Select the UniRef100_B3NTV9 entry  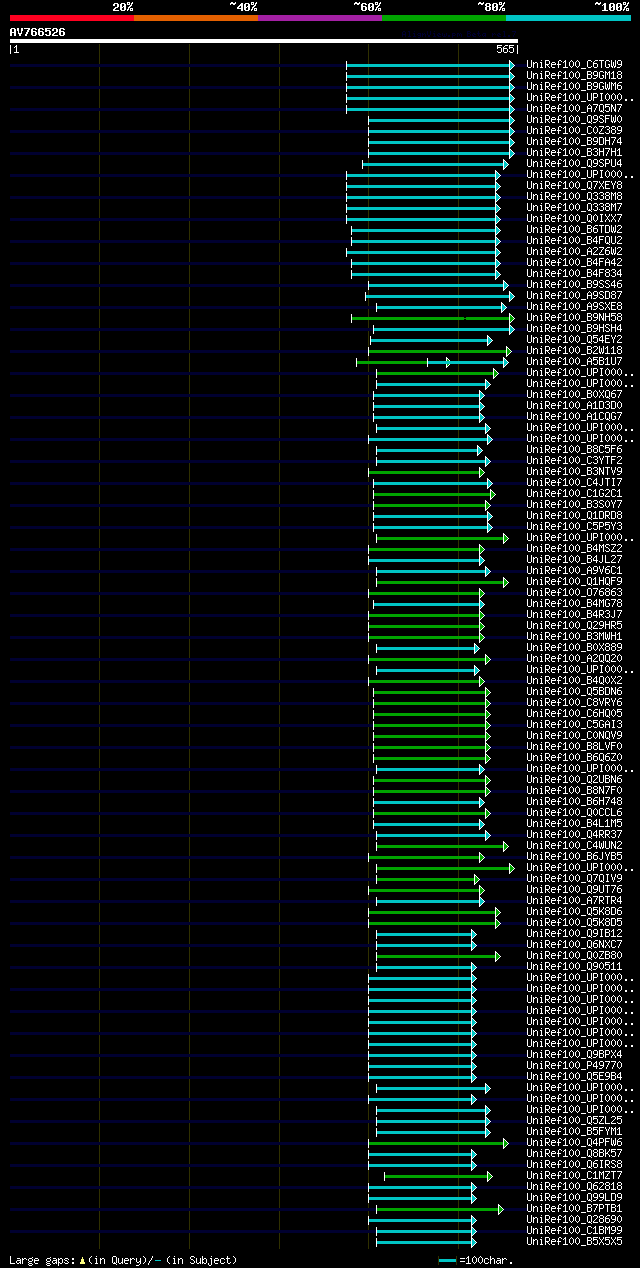click(x=574, y=471)
